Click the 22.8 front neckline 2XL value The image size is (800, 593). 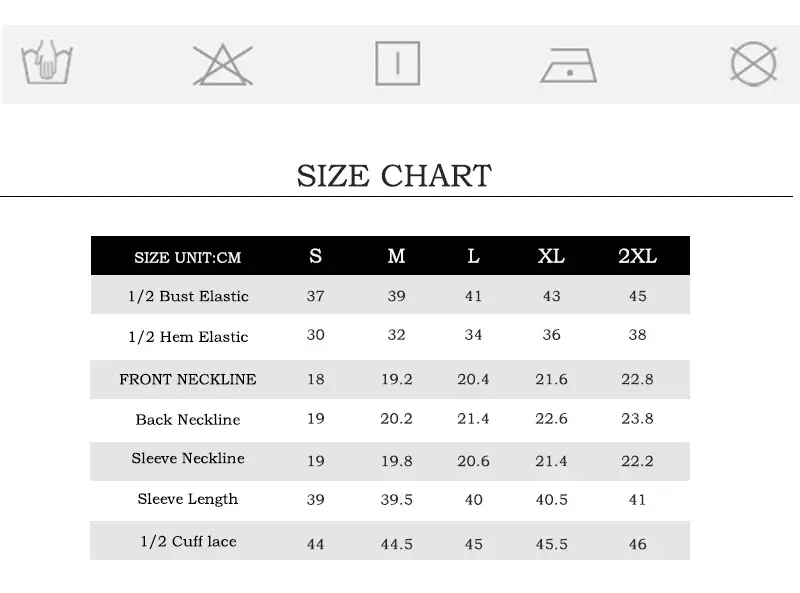[637, 379]
